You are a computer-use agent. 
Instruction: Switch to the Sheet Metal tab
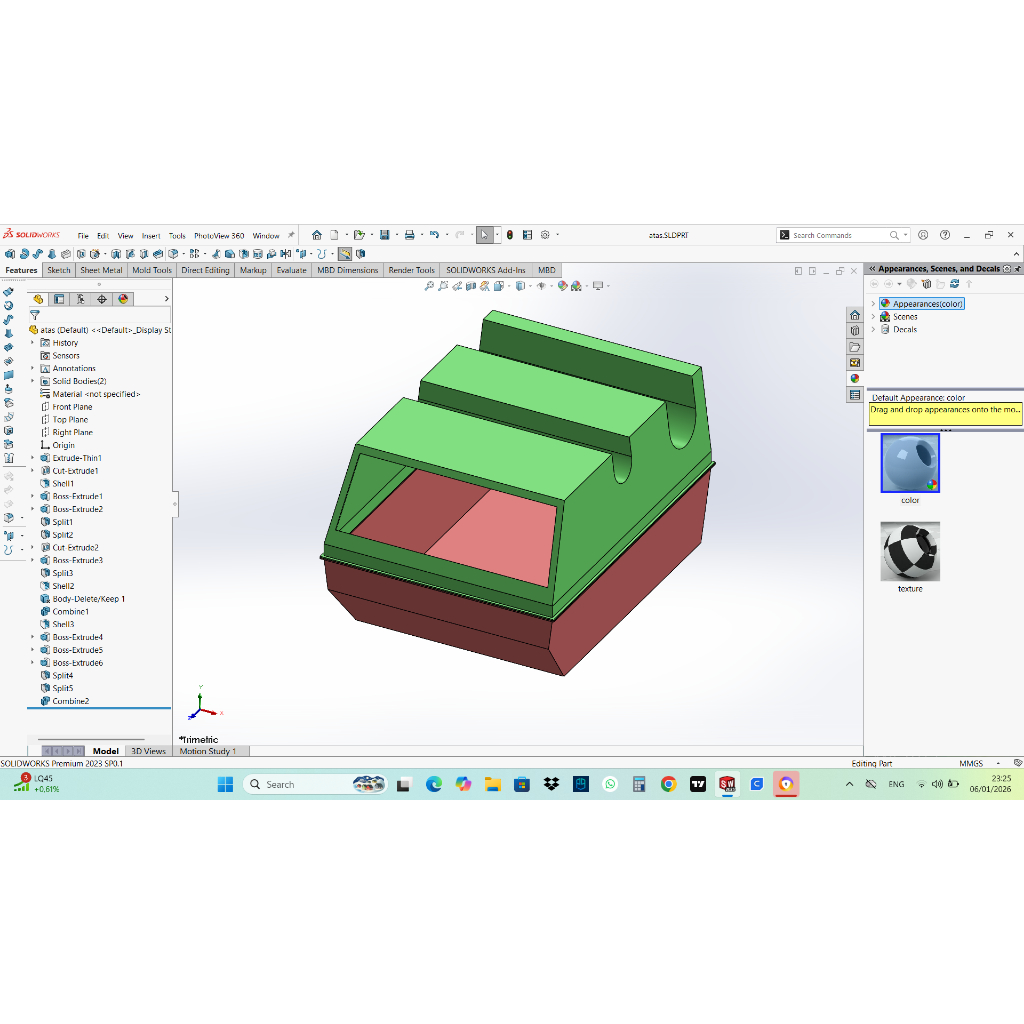[x=101, y=270]
